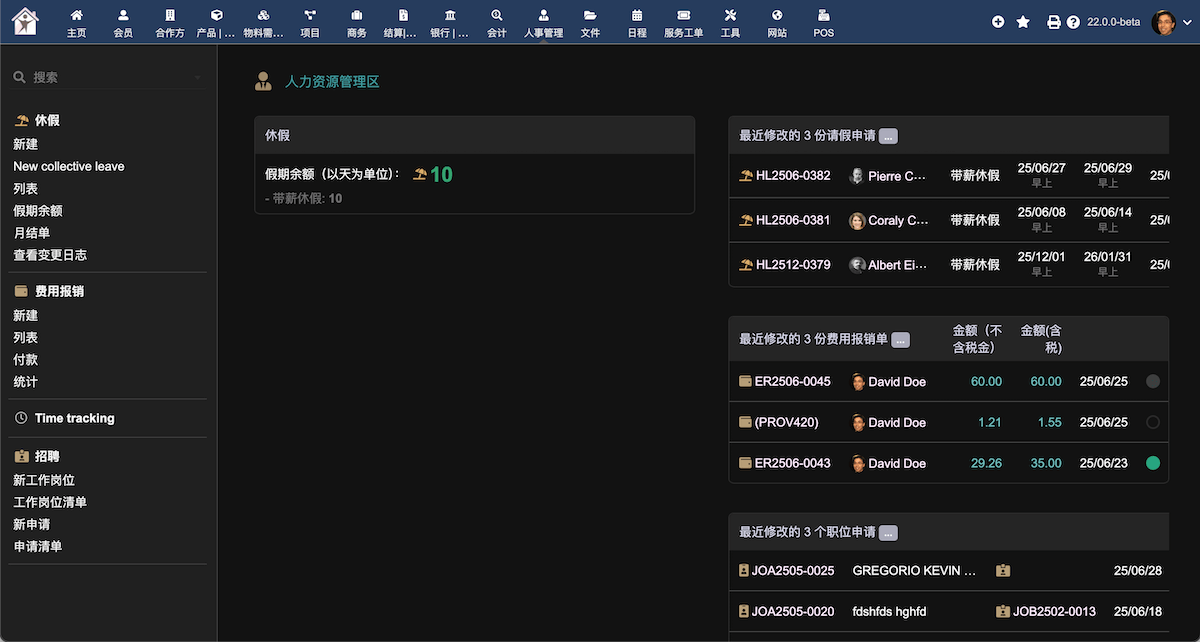The width and height of the screenshot is (1200, 642).
Task: Open leave request HL2506-0382
Action: [x=792, y=176]
